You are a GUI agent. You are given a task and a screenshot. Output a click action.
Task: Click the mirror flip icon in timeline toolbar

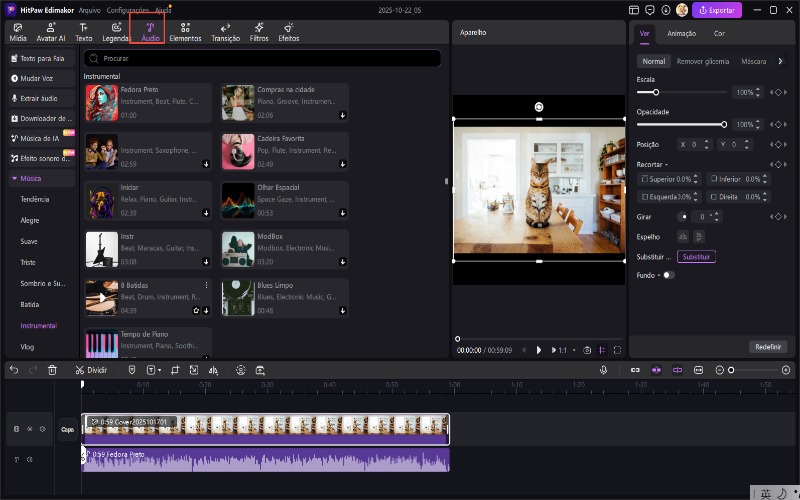tap(213, 370)
